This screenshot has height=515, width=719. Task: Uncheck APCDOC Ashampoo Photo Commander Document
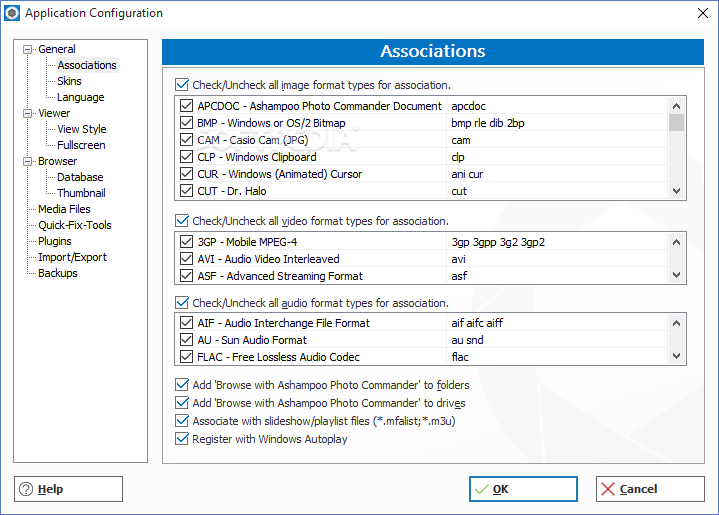click(x=186, y=106)
